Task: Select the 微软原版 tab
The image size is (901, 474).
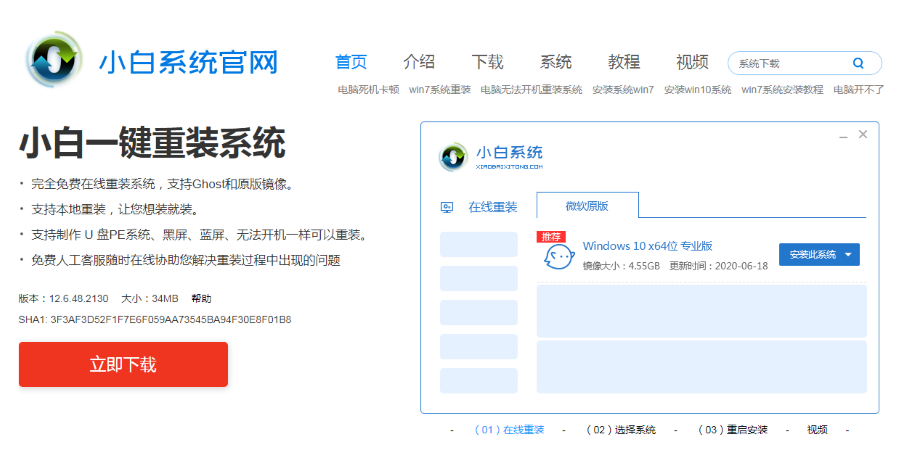Action: tap(587, 206)
